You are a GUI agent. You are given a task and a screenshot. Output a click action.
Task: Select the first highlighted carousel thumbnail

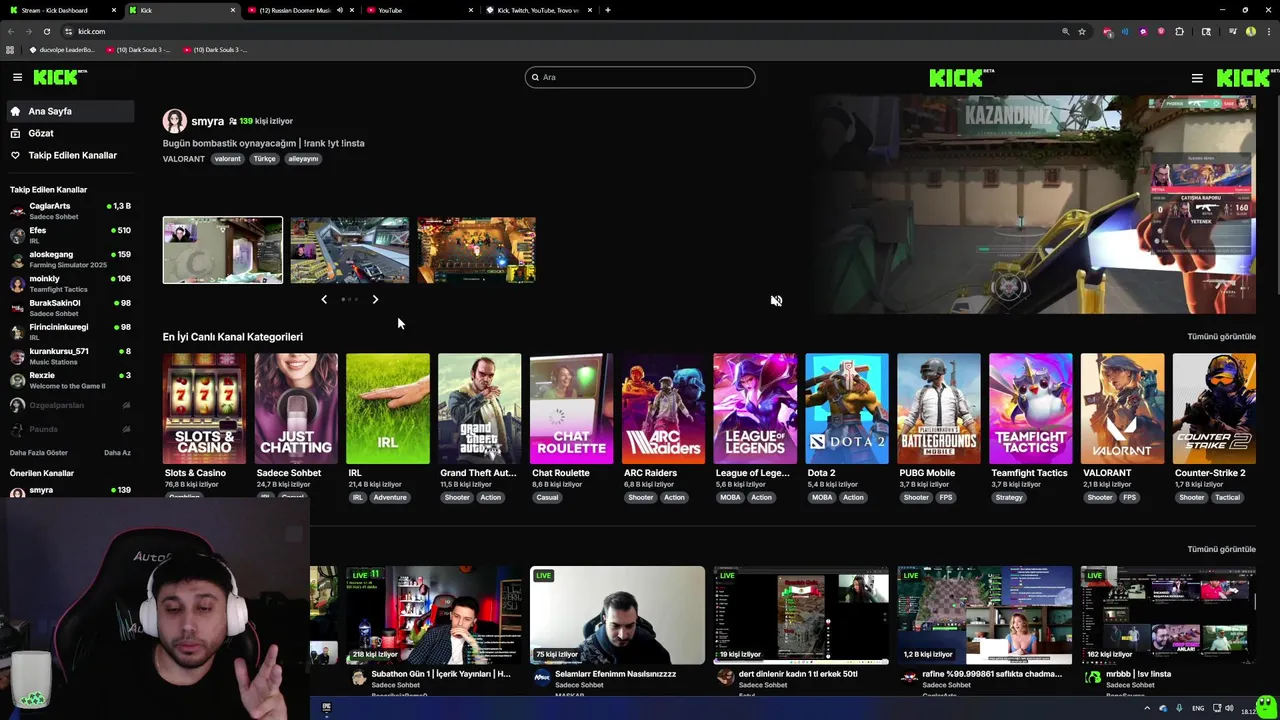pos(223,250)
